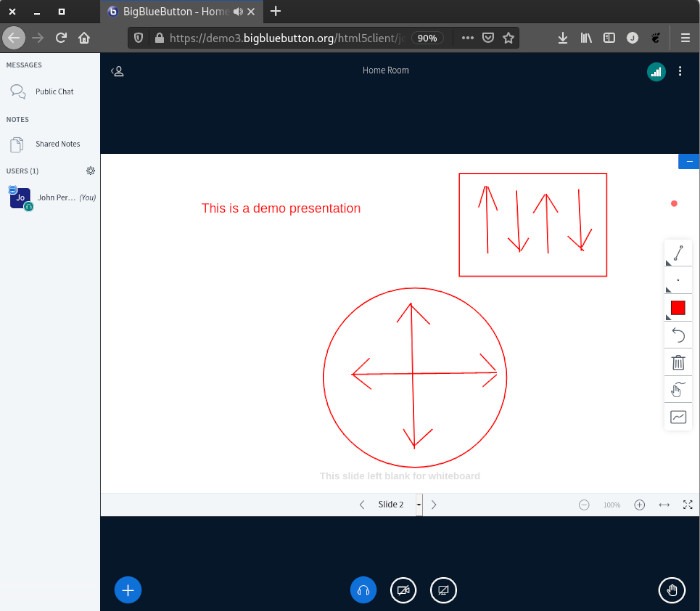Open Firefox hamburger menu
This screenshot has height=611, width=700.
click(x=685, y=38)
